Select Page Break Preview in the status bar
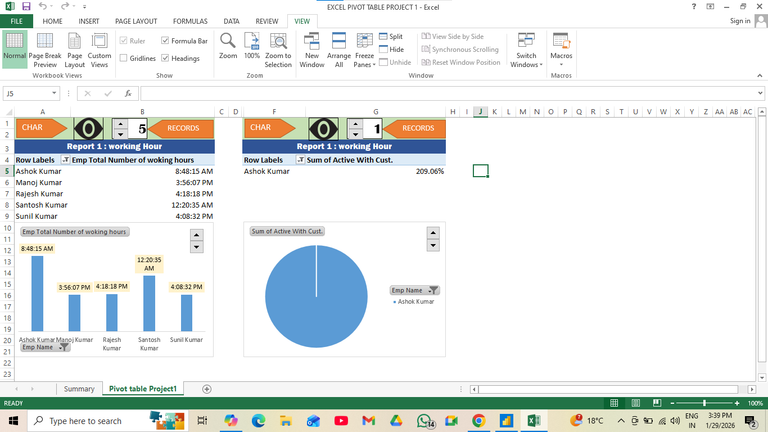This screenshot has width=768, height=432. [x=657, y=403]
